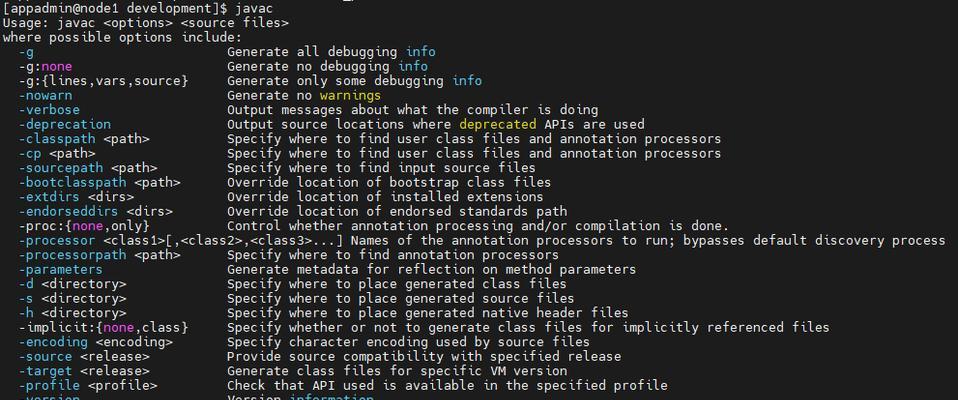Click the -cp <path> option
Viewport: 958px width, 400px height.
pyautogui.click(x=57, y=153)
